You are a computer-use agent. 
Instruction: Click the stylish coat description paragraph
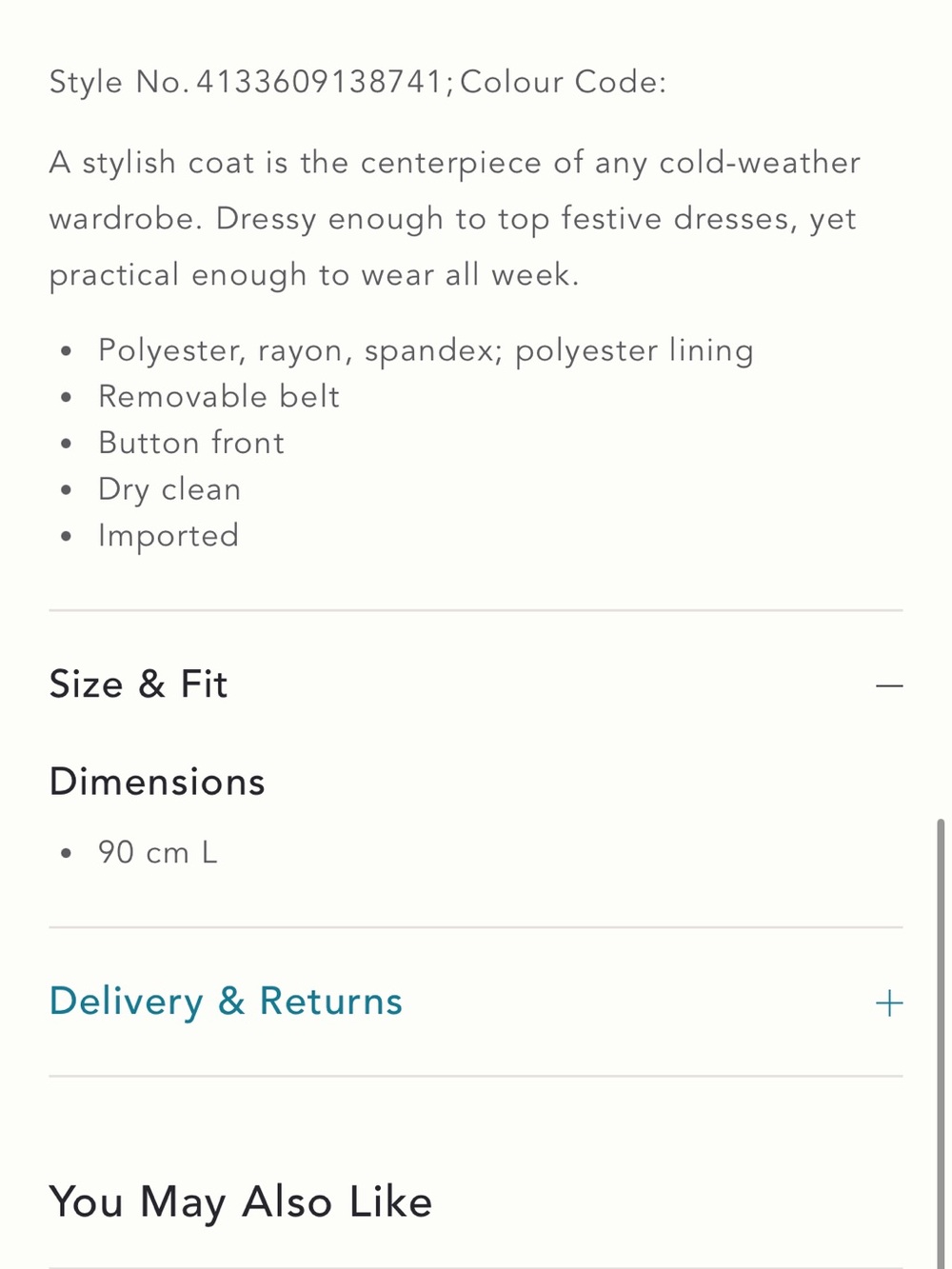pos(454,219)
